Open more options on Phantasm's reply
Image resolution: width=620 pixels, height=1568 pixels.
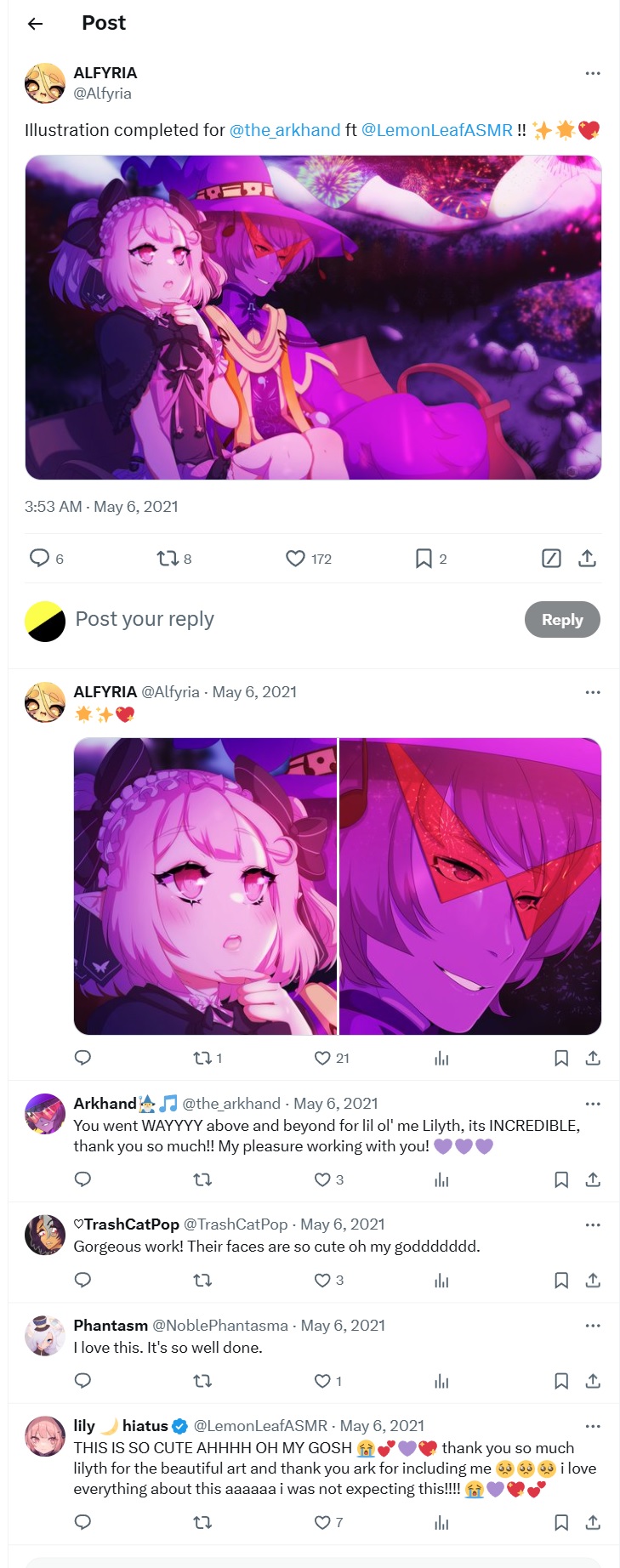point(593,1326)
